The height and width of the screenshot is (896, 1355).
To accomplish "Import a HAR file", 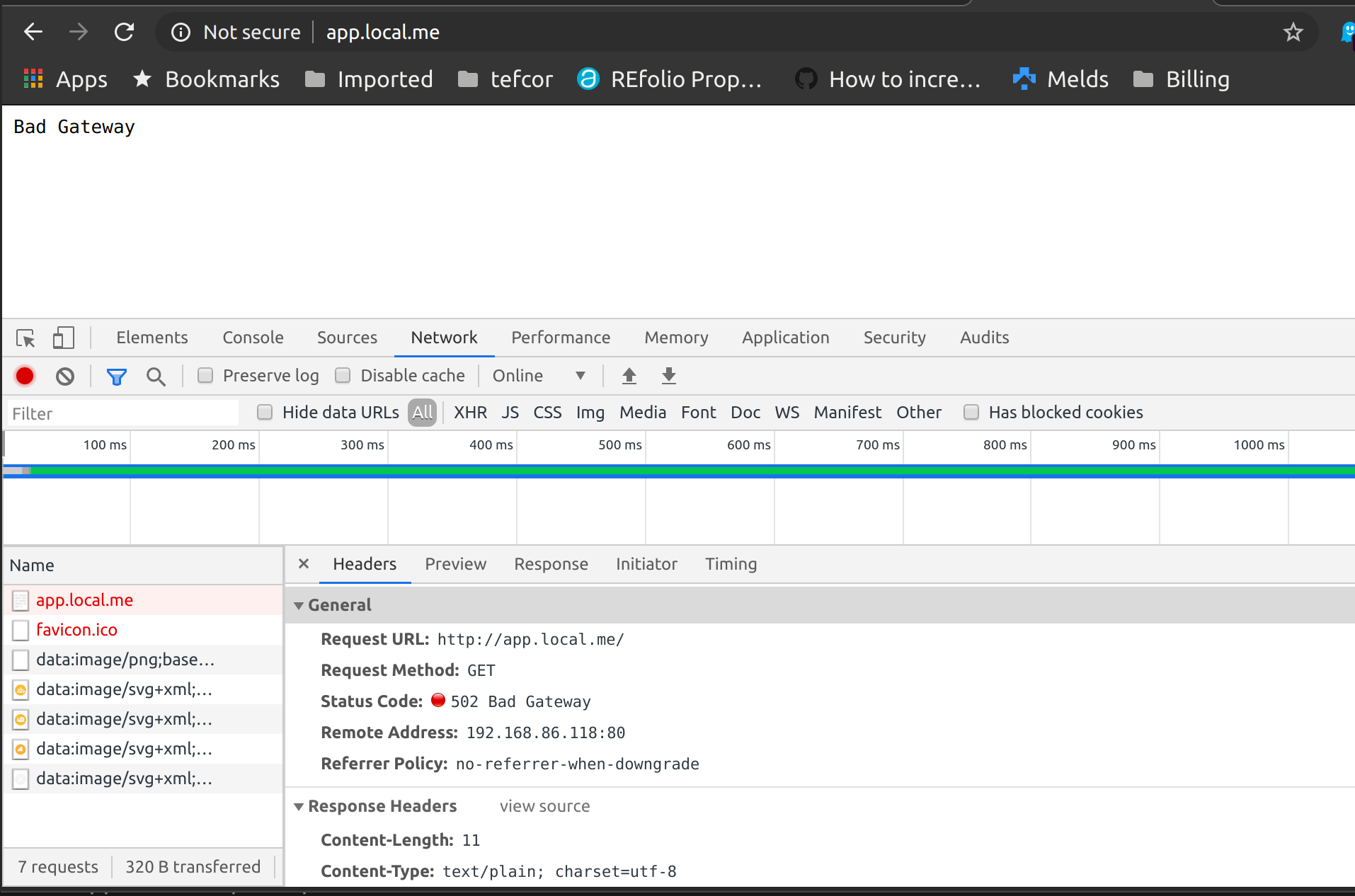I will (x=629, y=376).
